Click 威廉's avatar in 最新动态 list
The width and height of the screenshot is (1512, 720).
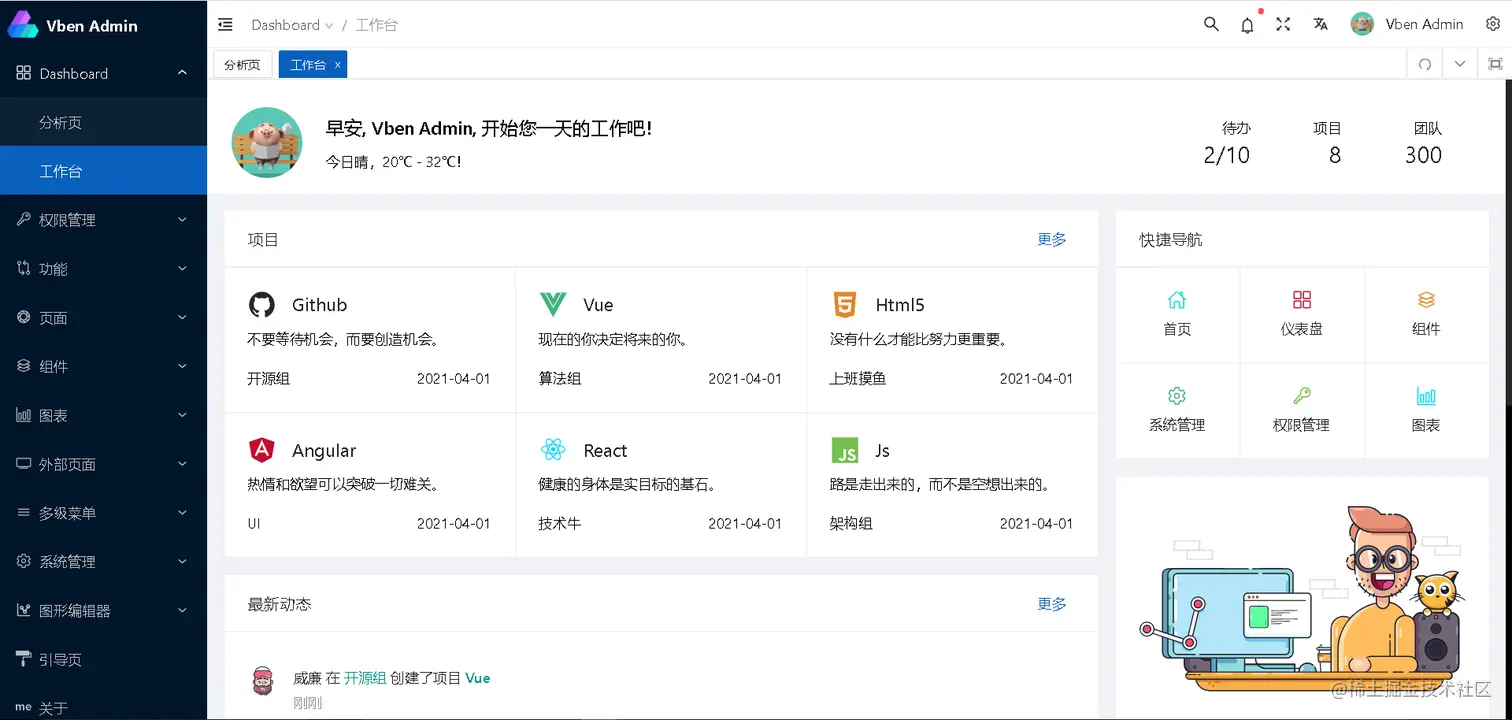tap(261, 682)
